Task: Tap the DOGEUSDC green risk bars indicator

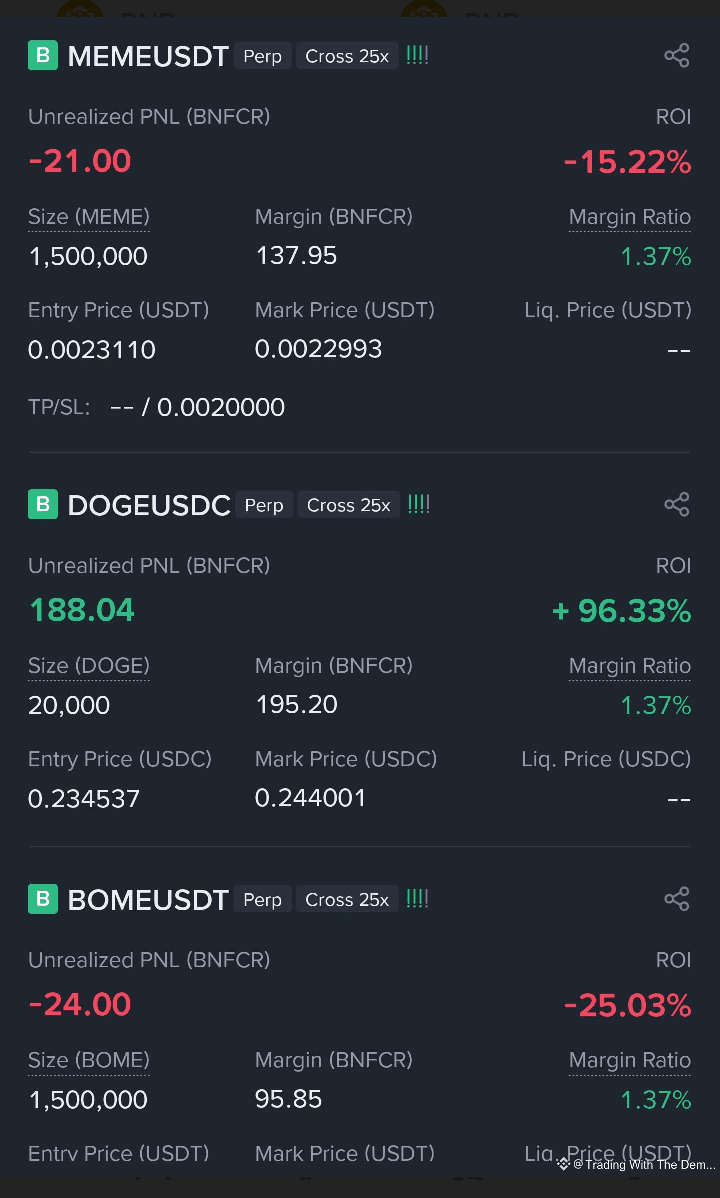Action: click(419, 505)
